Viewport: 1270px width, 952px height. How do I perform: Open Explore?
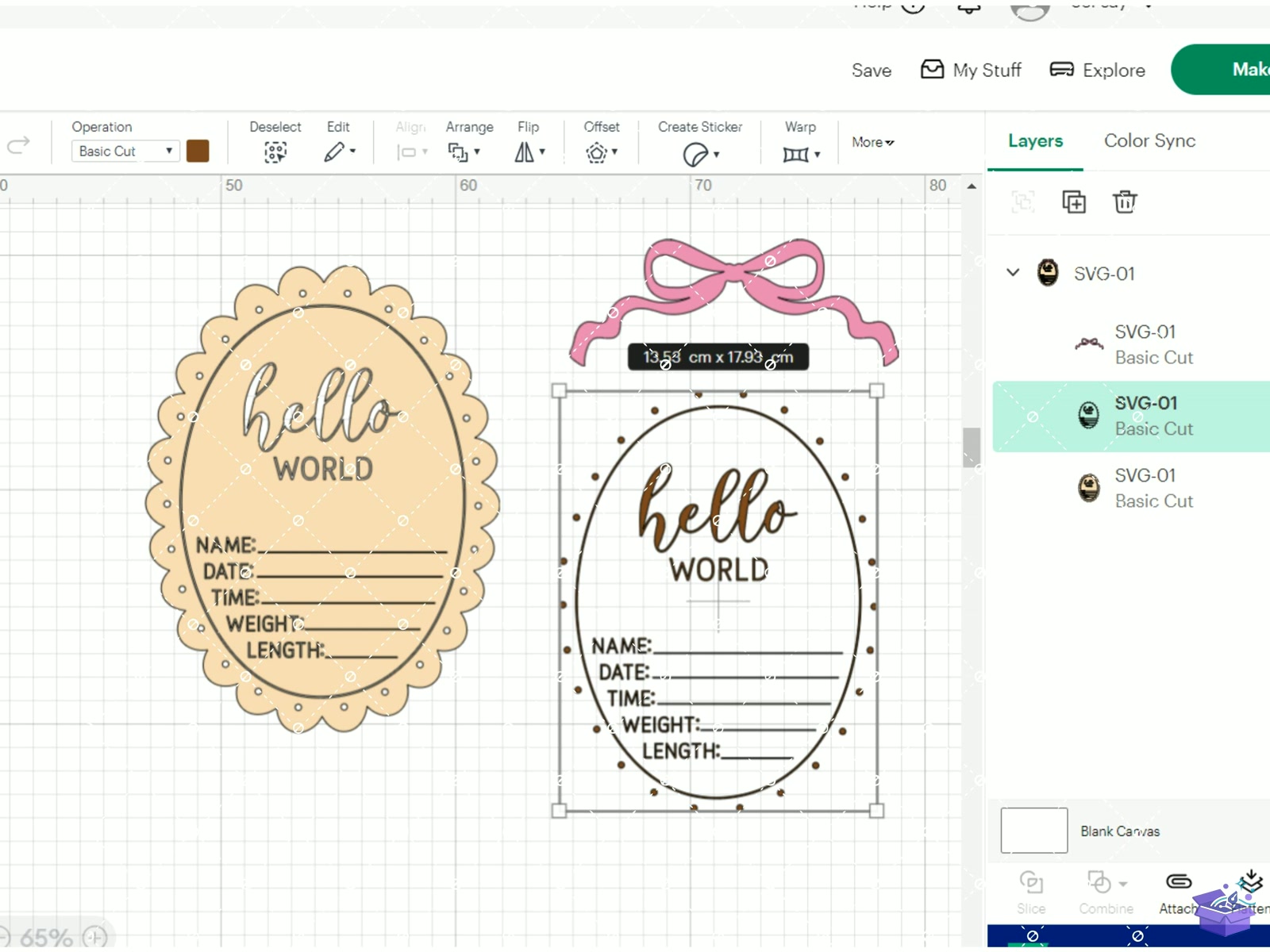point(1098,70)
